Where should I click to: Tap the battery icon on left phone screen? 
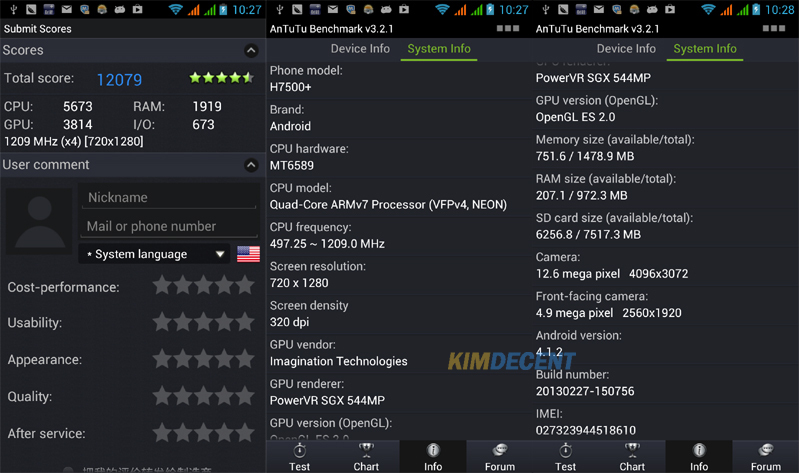pos(223,9)
